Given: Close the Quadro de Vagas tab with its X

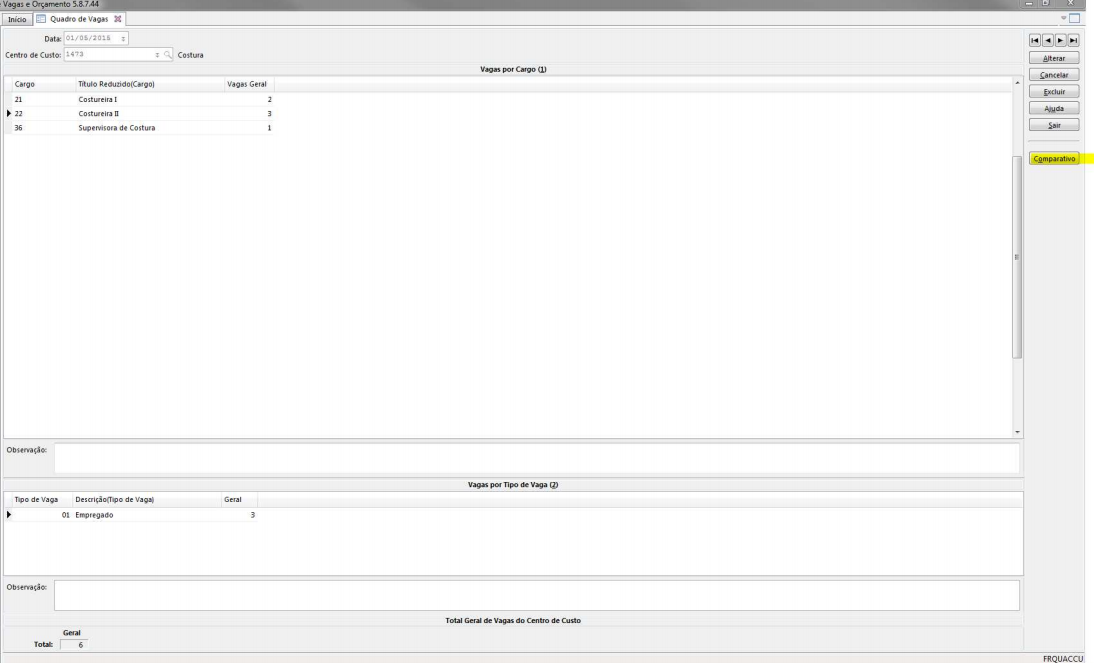Looking at the screenshot, I should [x=119, y=20].
